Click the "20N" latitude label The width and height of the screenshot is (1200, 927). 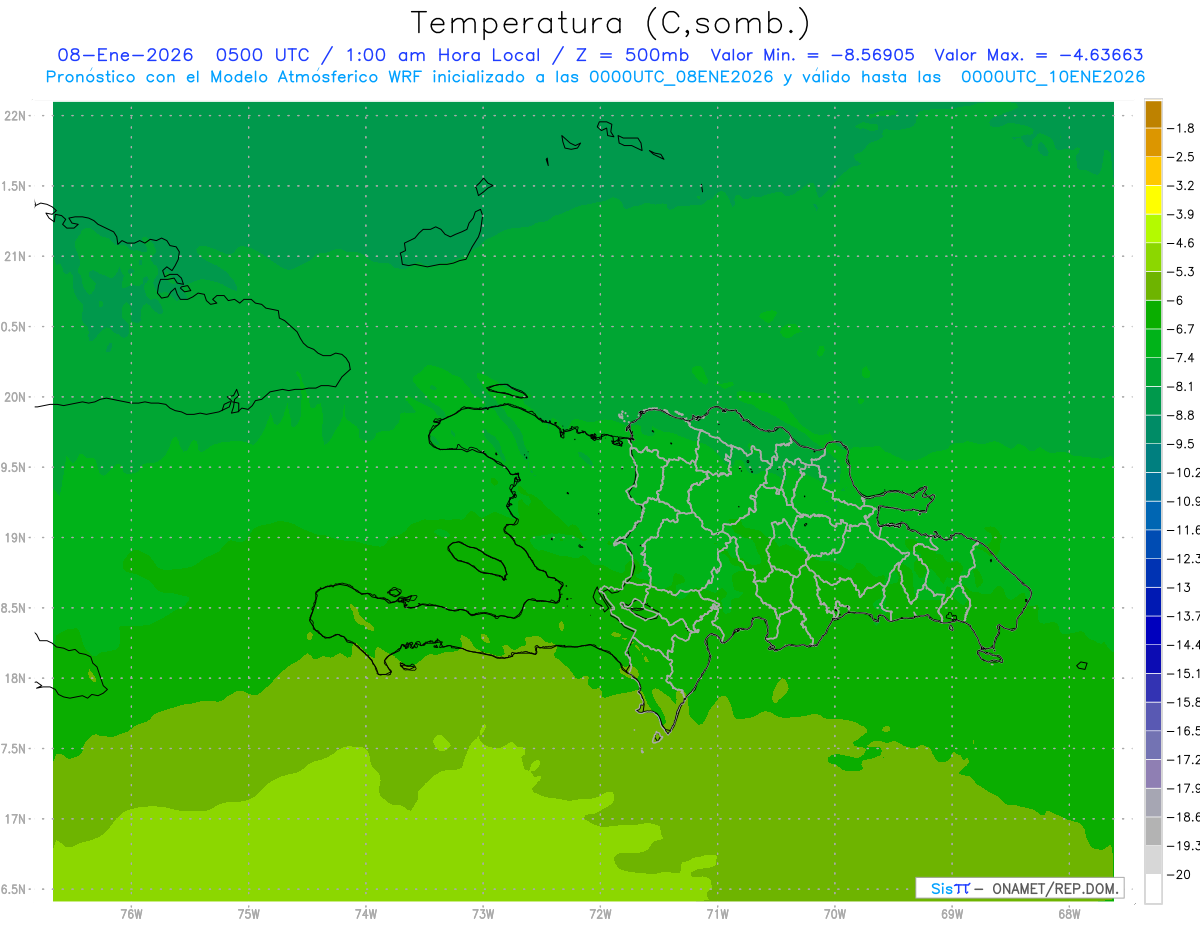pyautogui.click(x=17, y=397)
